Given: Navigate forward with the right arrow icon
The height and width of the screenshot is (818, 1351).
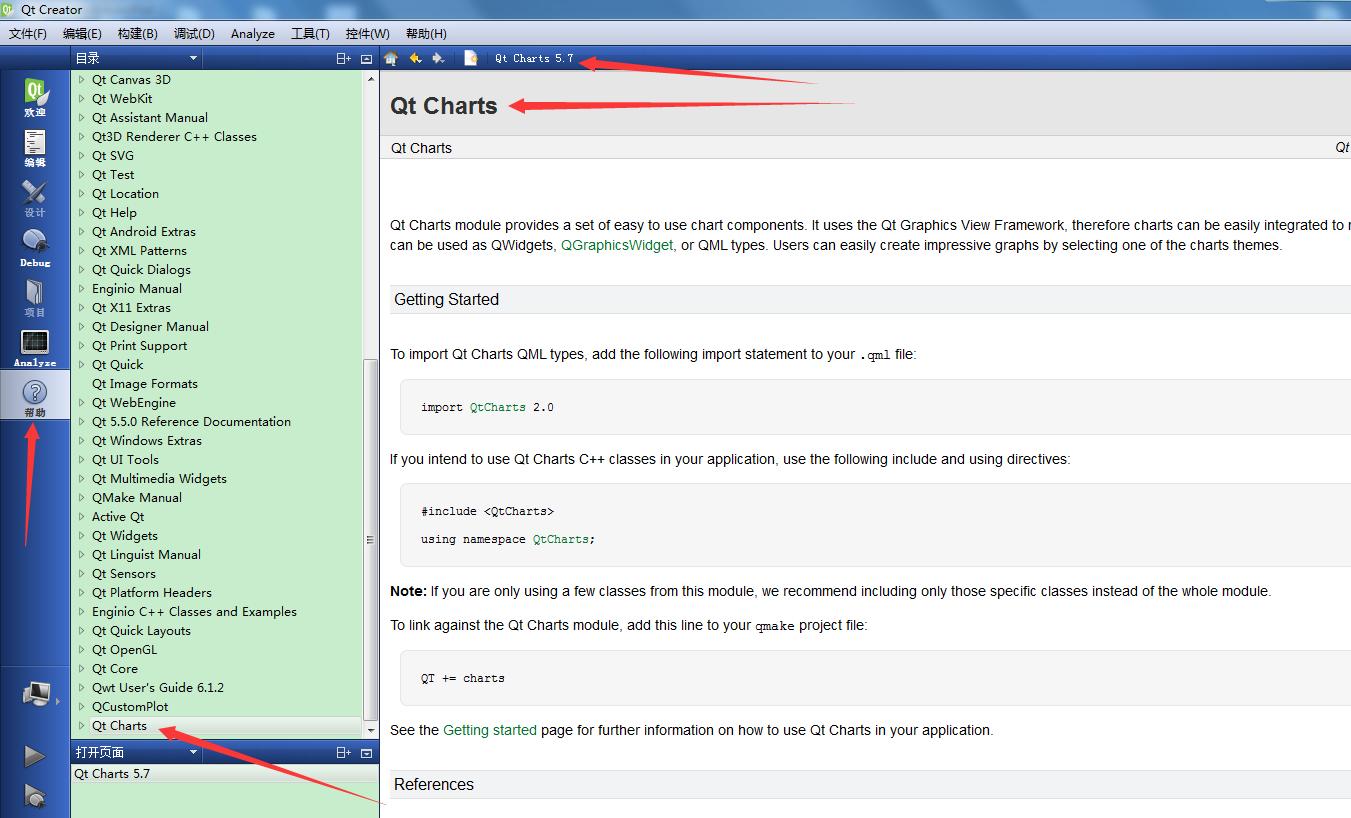Looking at the screenshot, I should [438, 58].
